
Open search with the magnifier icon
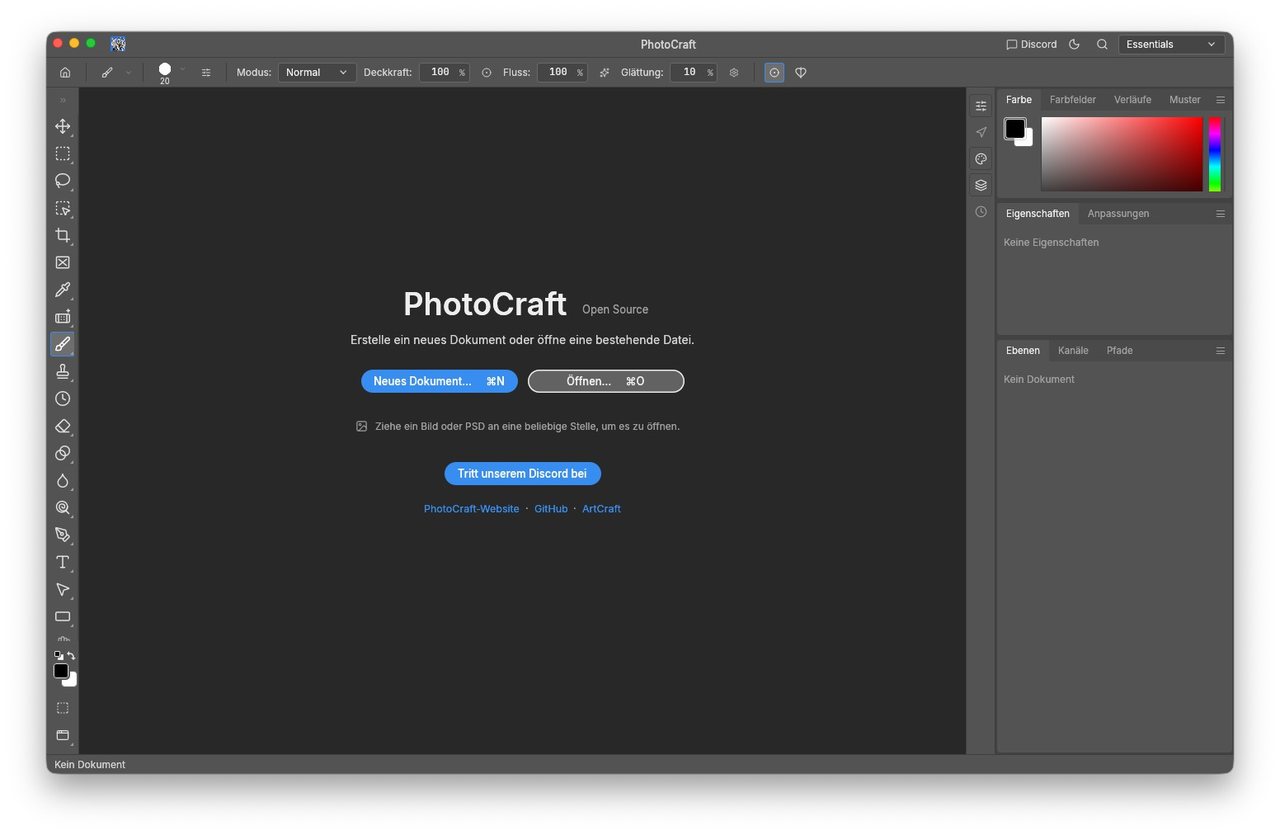pyautogui.click(x=1102, y=44)
